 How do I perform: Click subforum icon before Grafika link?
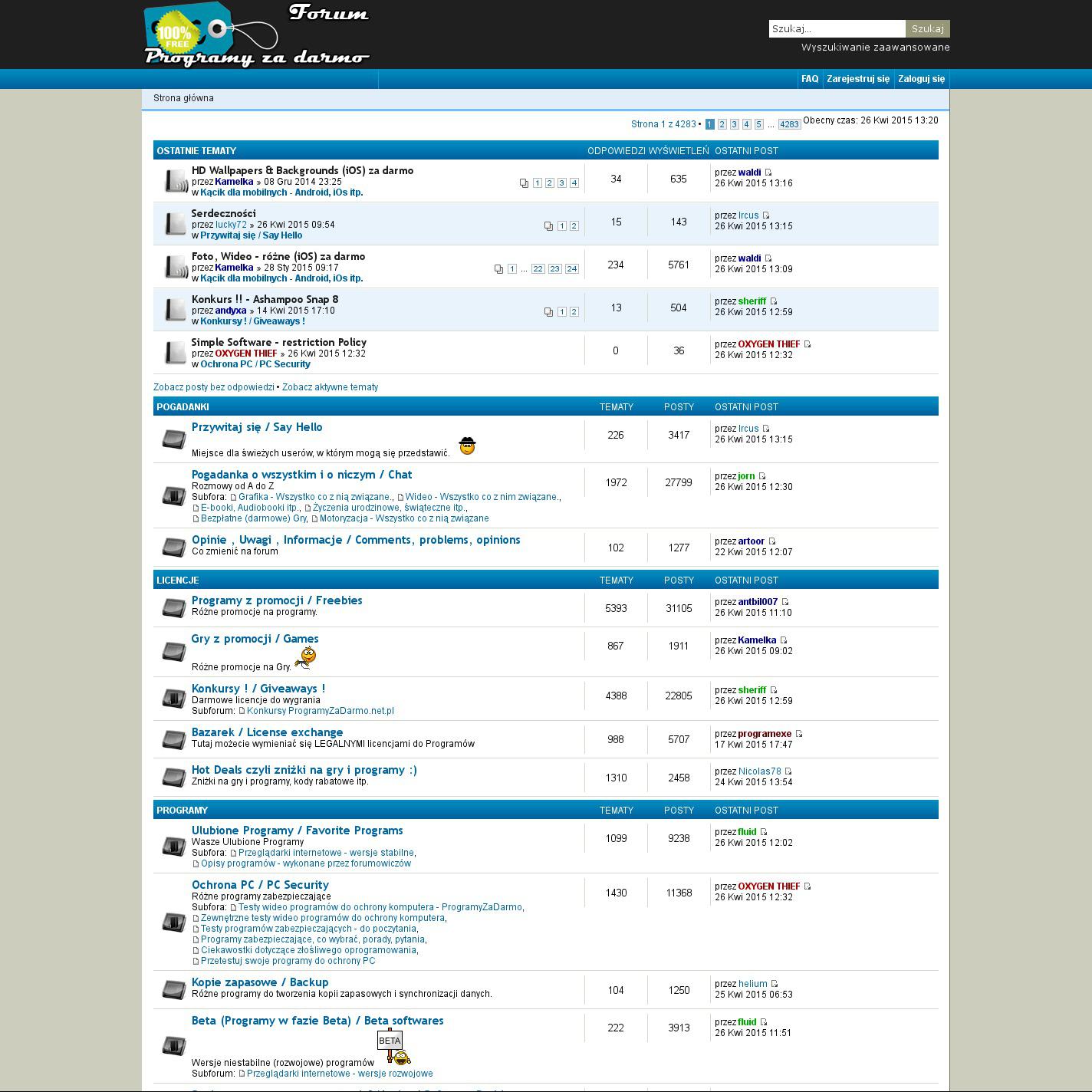coord(233,497)
